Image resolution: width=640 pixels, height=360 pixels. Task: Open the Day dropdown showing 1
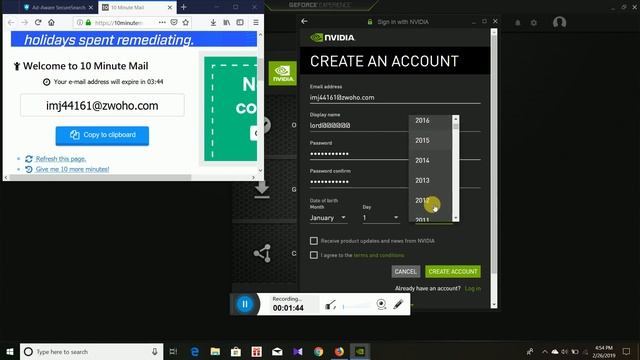click(381, 218)
